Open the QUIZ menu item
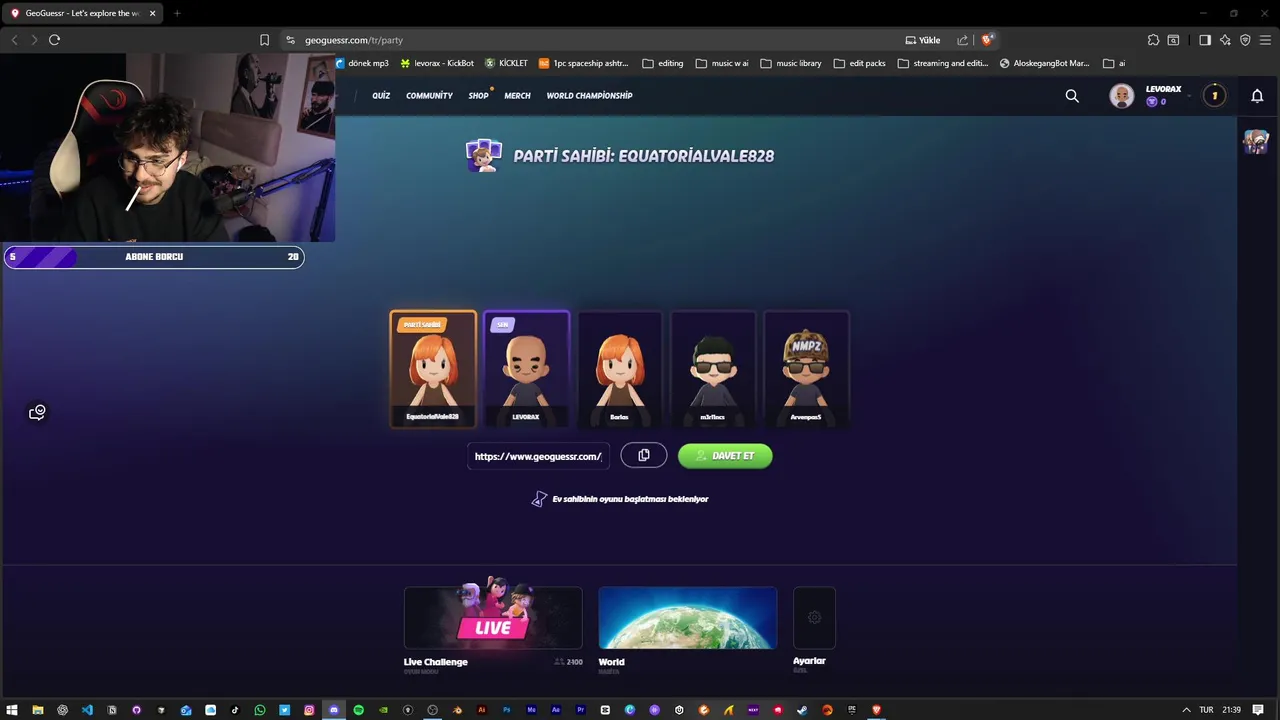This screenshot has height=720, width=1280. click(381, 96)
